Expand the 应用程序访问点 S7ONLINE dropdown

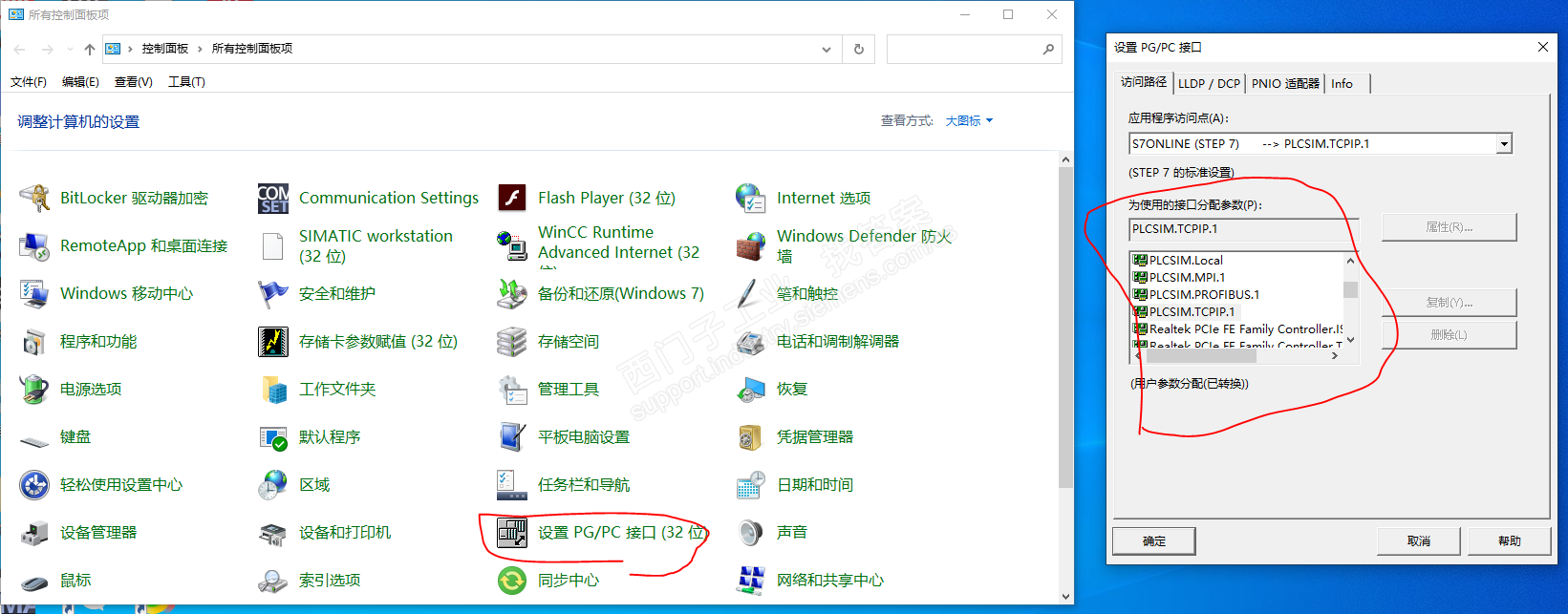[1504, 144]
